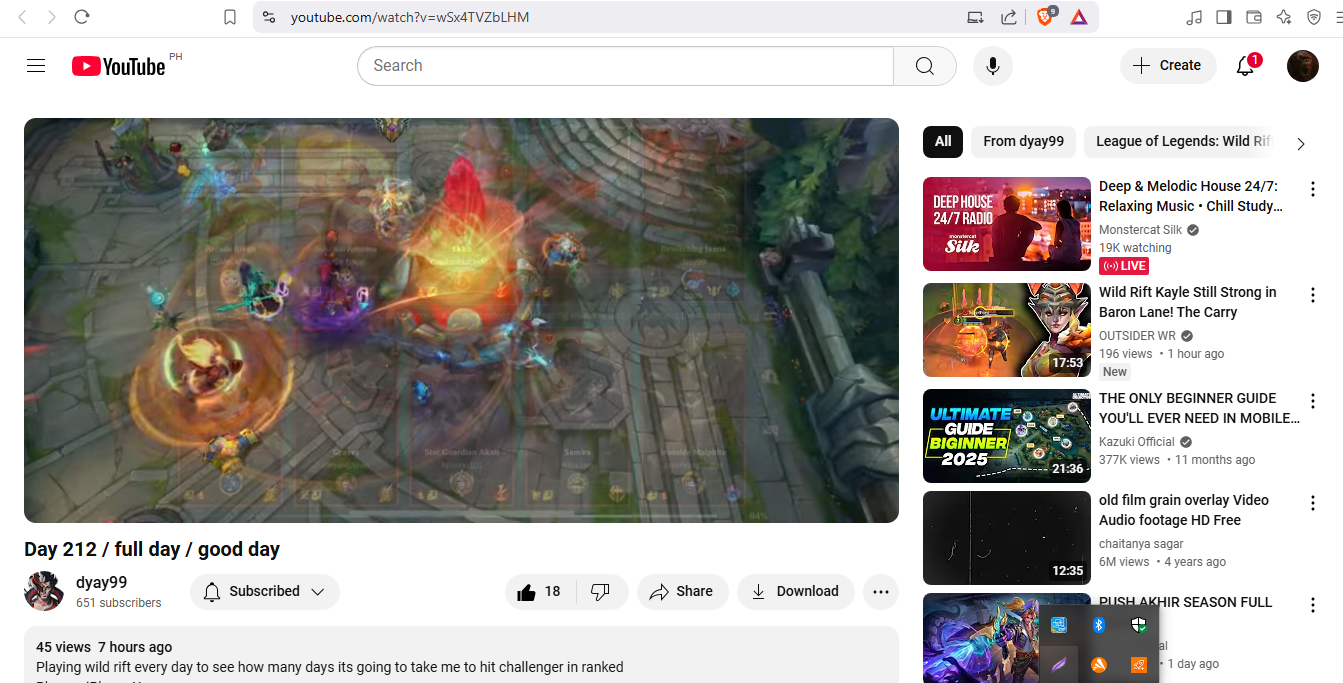1343x683 pixels.
Task: Toggle the browser sidebar panel
Action: [x=1224, y=17]
